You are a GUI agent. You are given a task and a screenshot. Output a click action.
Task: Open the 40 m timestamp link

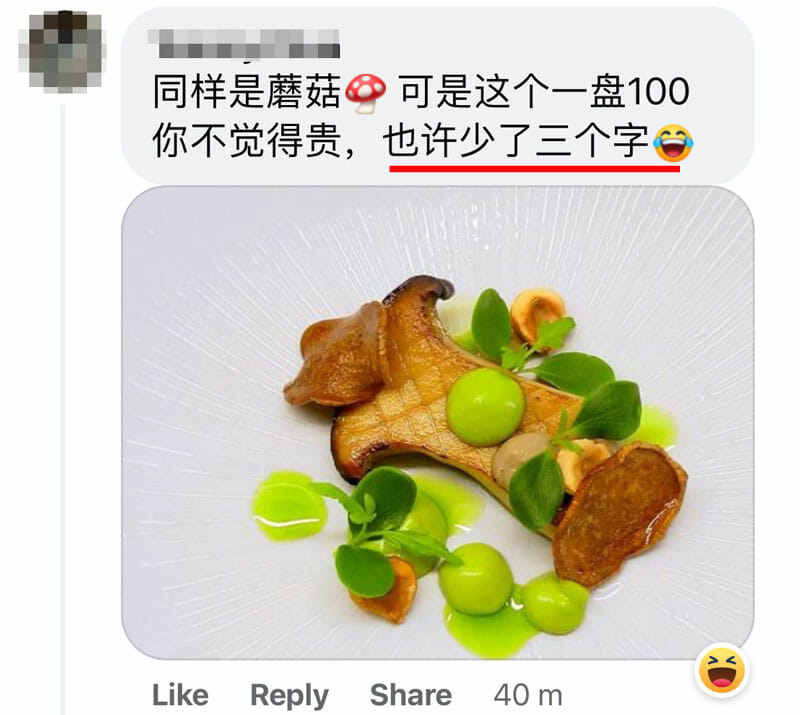coord(528,695)
